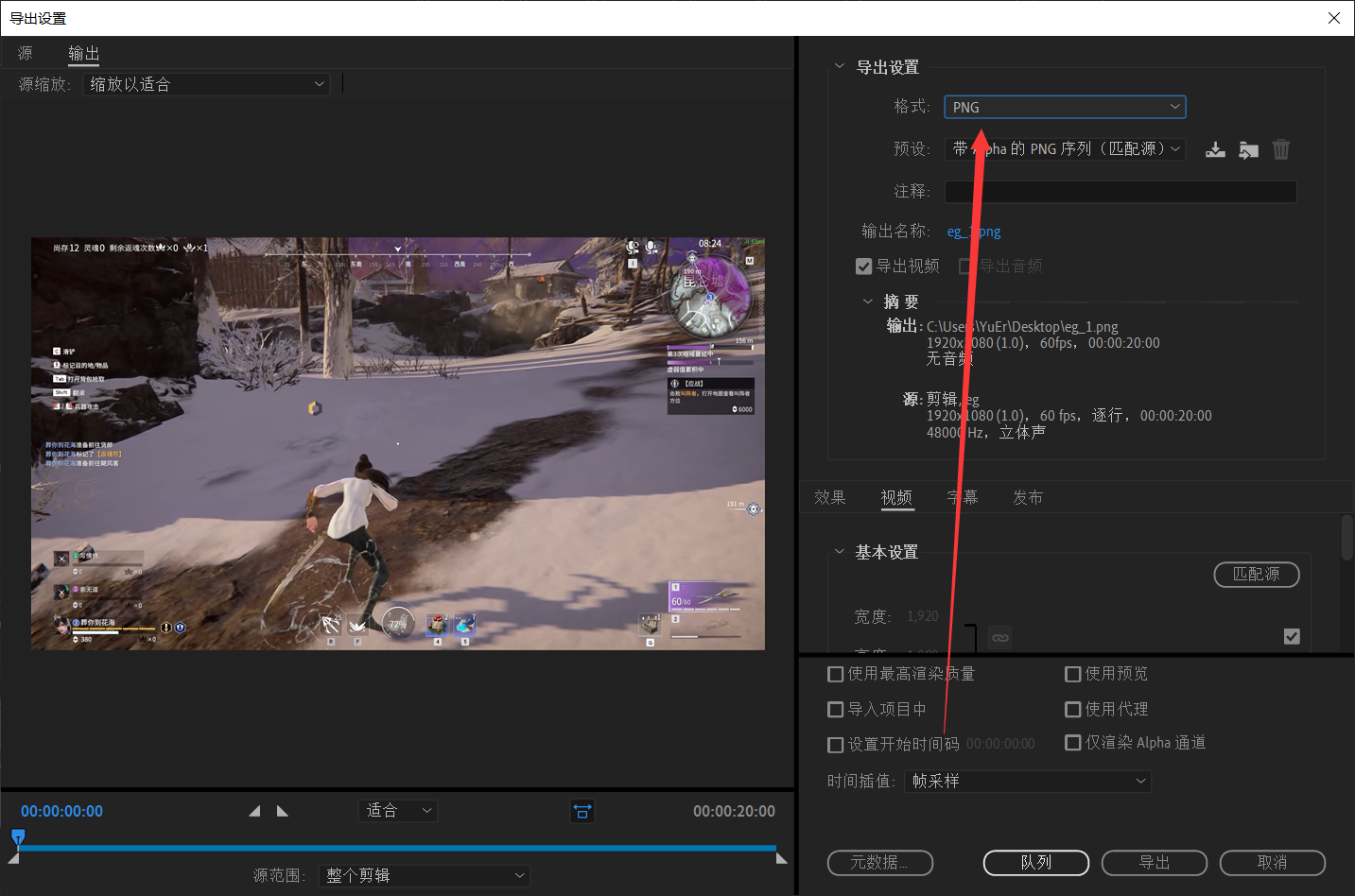Open the 发布 tab
1355x896 pixels.
pos(1028,497)
